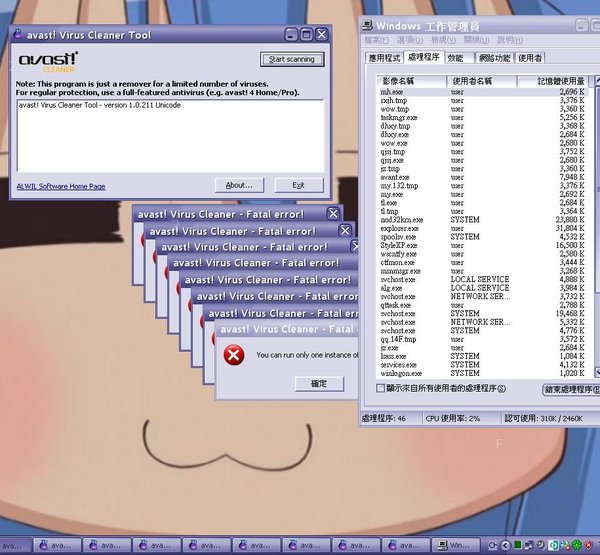This screenshot has height=555, width=600.
Task: Select the qttask.exe process row
Action: [484, 305]
